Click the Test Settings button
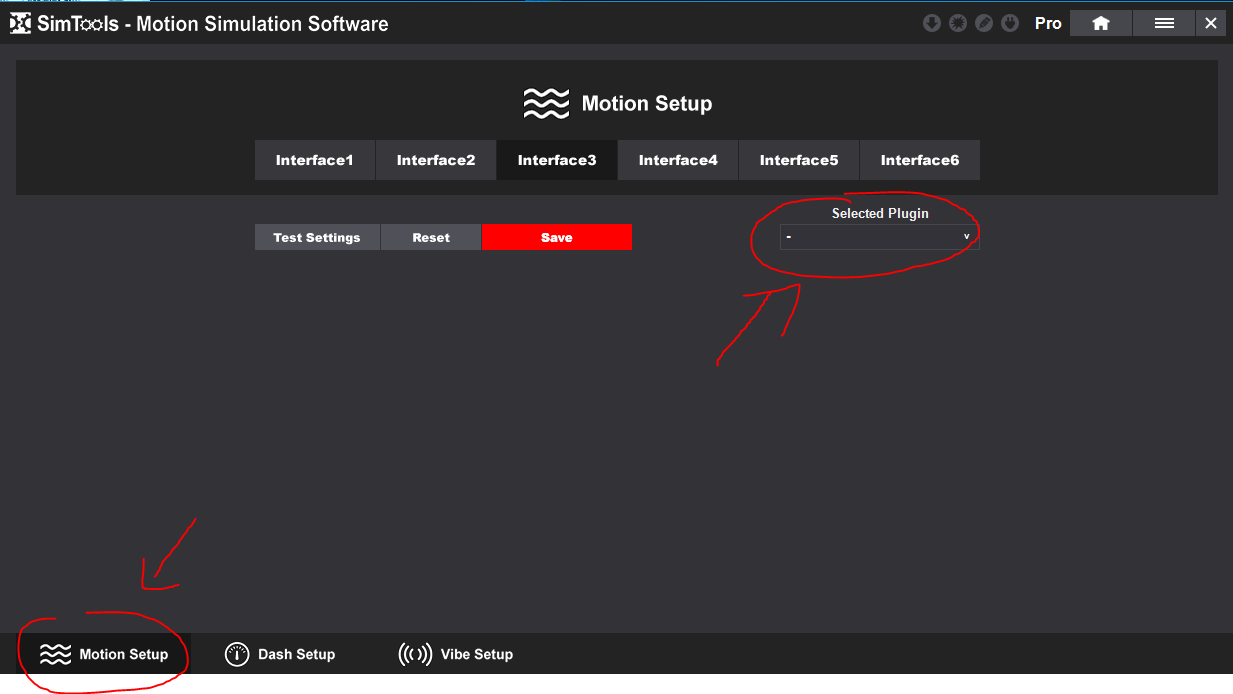Screen dimensions: 1233x694 317,237
